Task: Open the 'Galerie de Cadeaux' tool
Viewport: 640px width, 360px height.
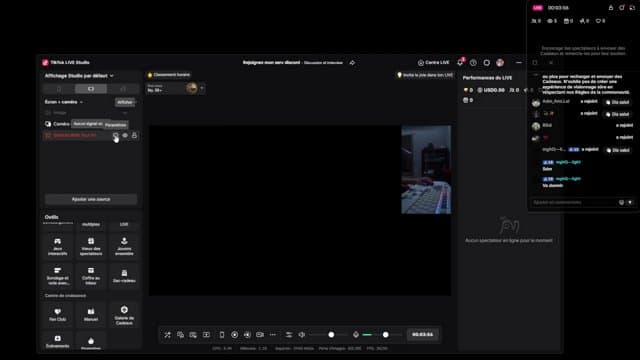Action: [x=124, y=314]
